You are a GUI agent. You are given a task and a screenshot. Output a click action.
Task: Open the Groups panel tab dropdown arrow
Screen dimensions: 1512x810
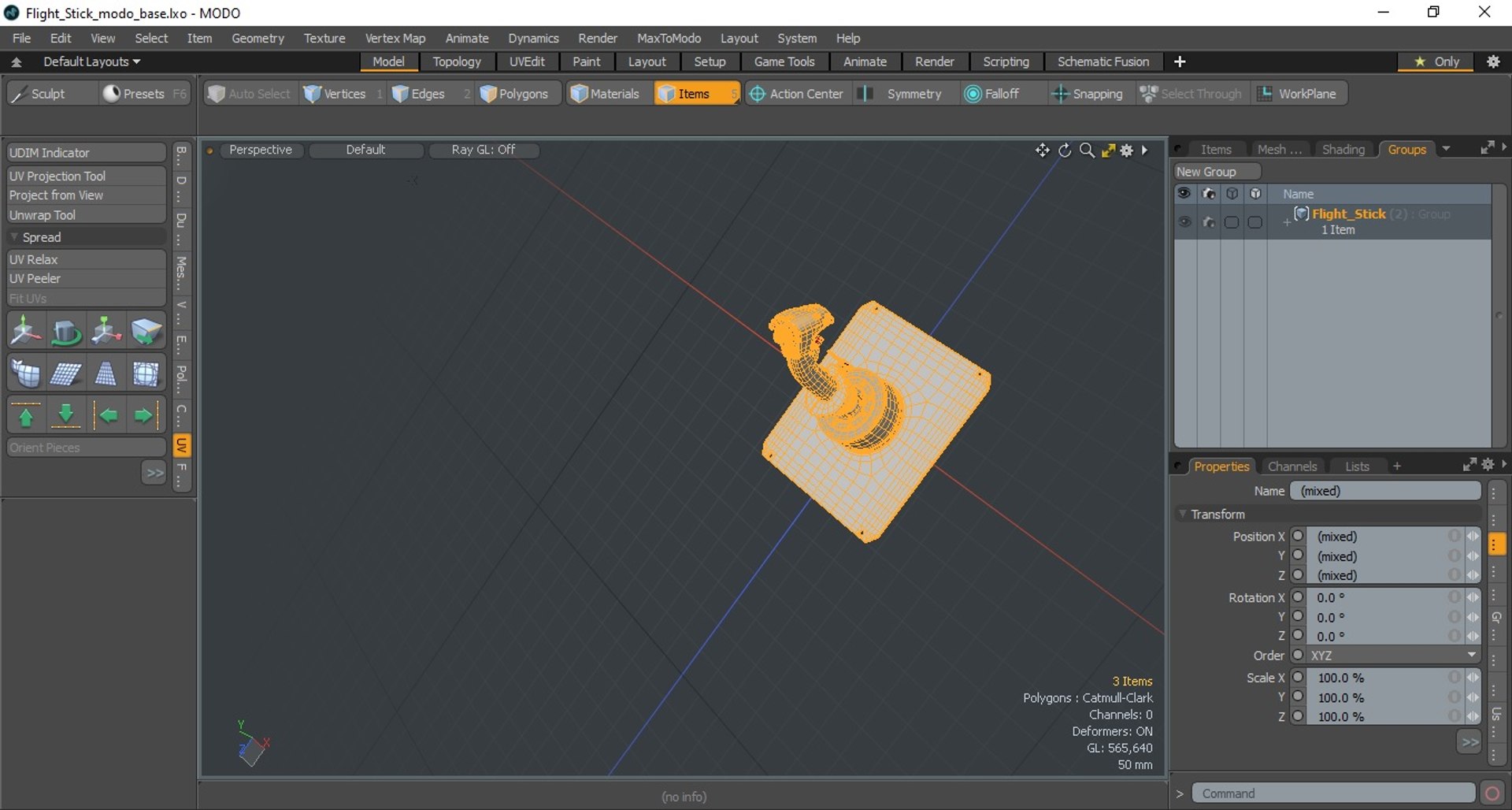(x=1446, y=149)
